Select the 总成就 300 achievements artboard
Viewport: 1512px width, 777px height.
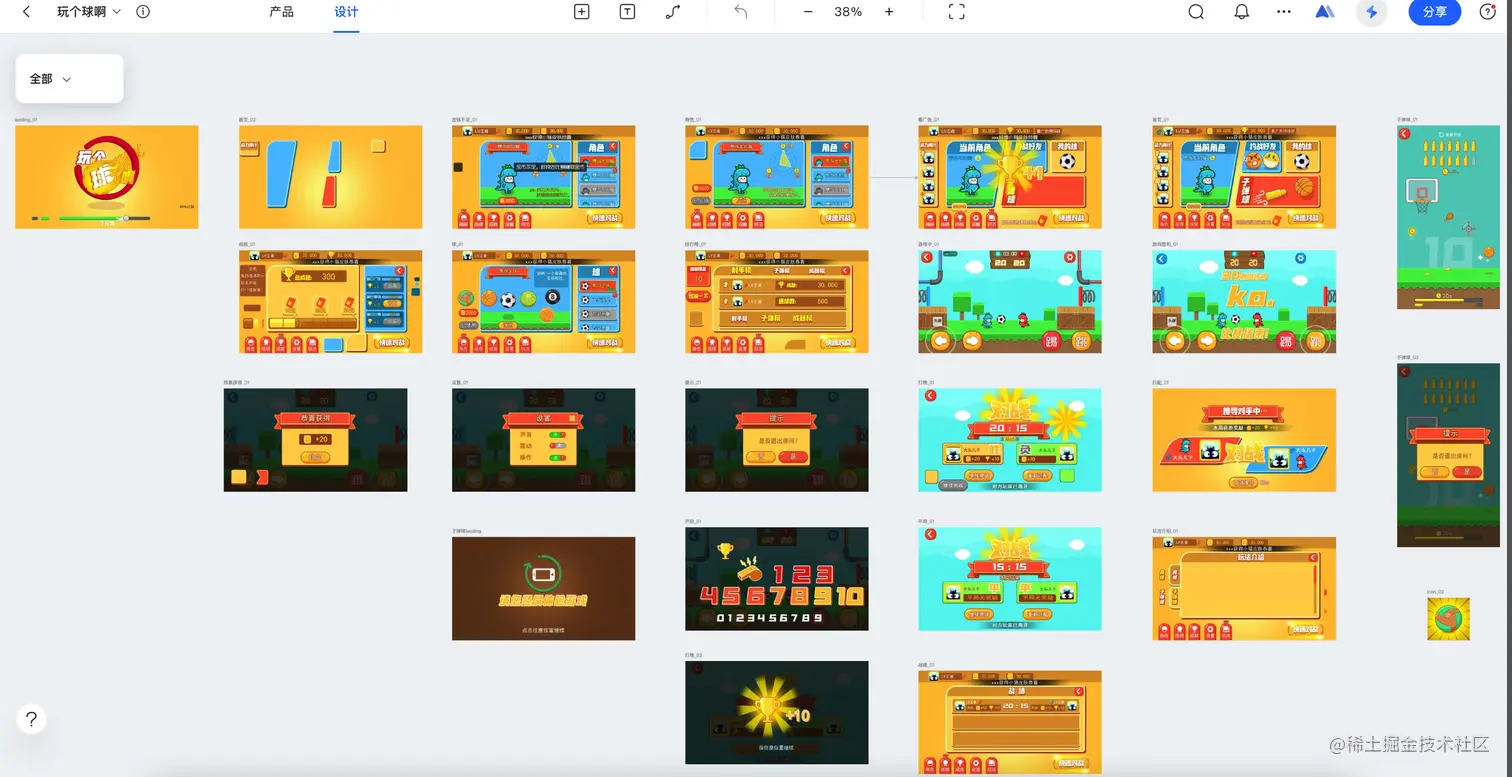coord(330,302)
